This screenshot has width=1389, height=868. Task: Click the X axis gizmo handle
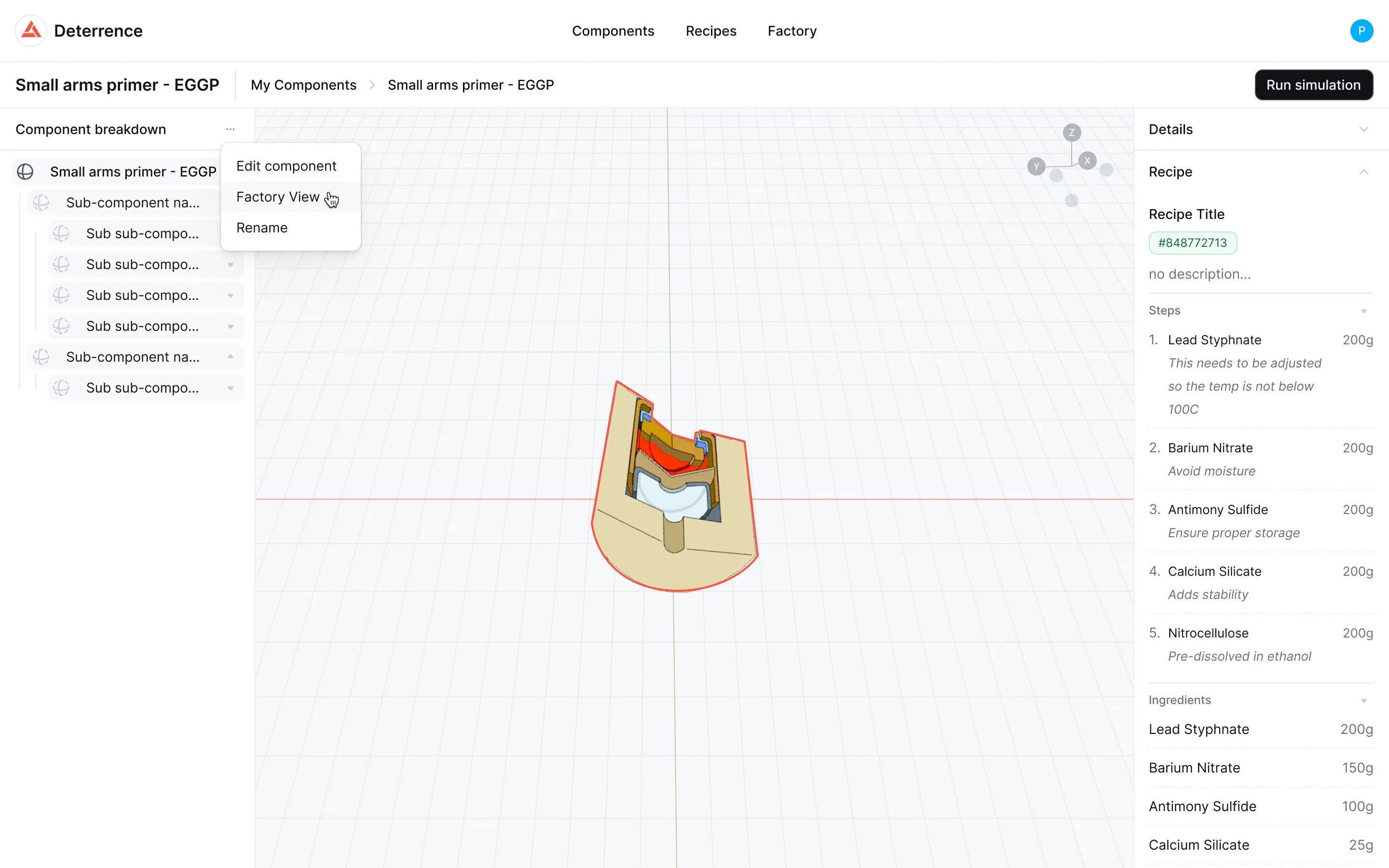(x=1087, y=161)
